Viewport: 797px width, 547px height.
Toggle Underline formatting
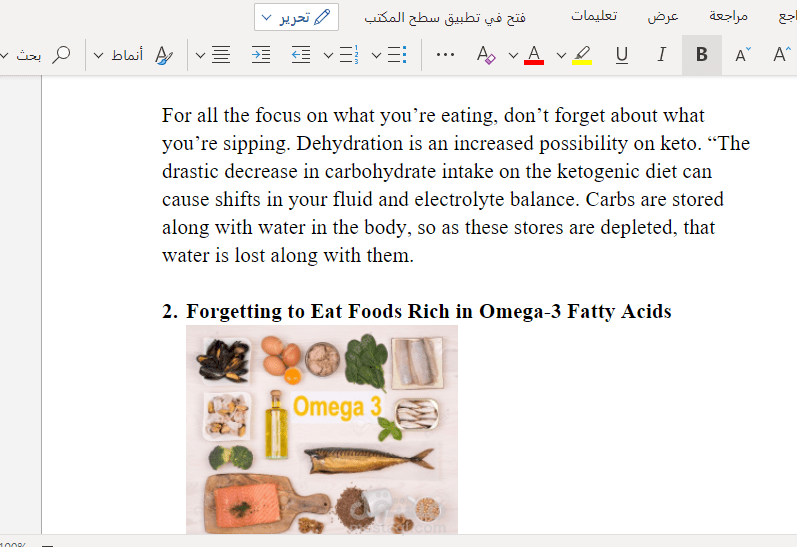point(621,55)
